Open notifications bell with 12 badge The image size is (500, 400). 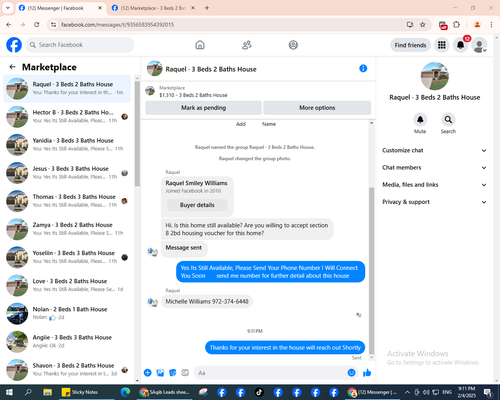click(x=461, y=45)
